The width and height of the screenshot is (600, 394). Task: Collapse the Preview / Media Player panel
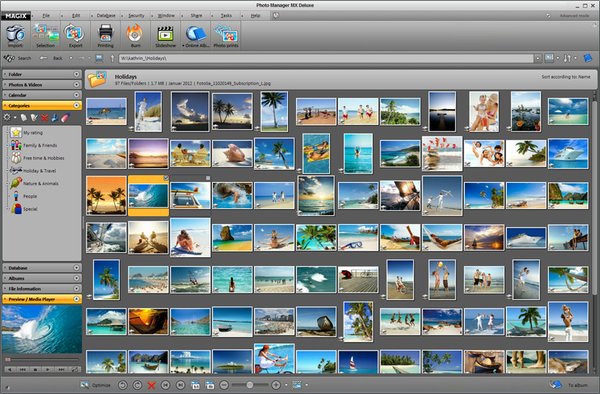tap(77, 299)
